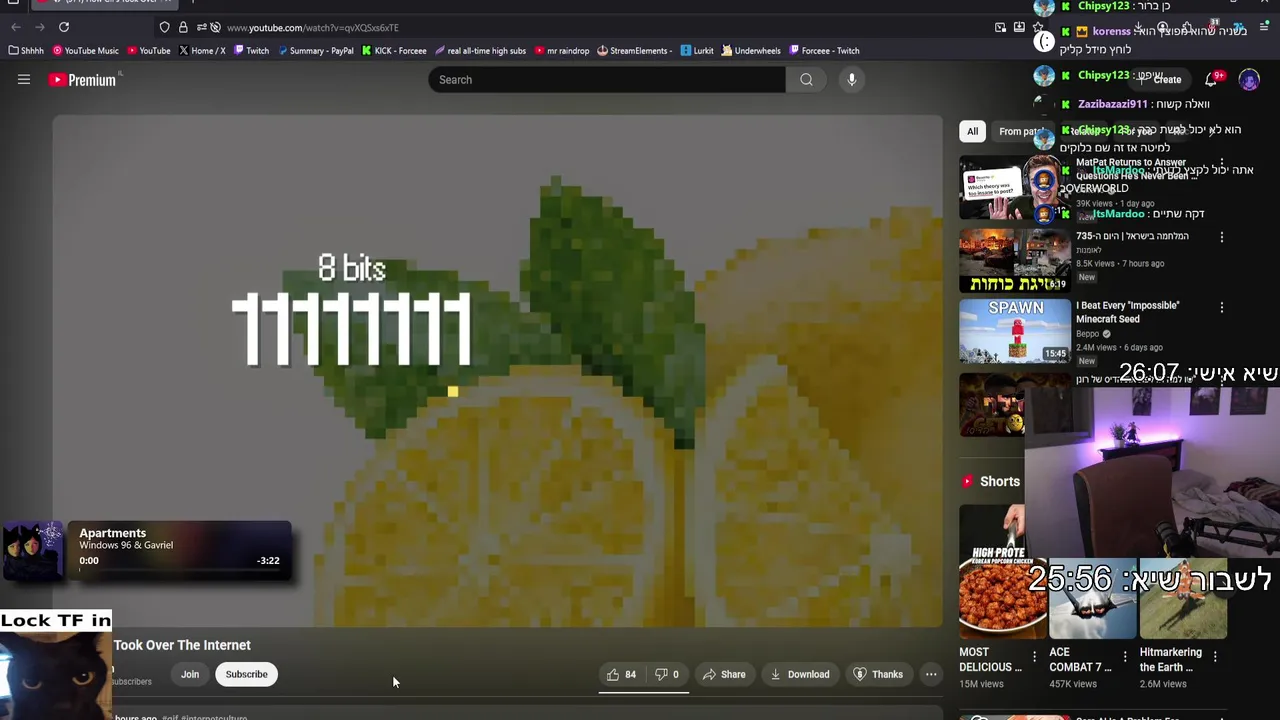
Task: Open the YouTube bookmark in bookmarks bar
Action: pos(149,51)
